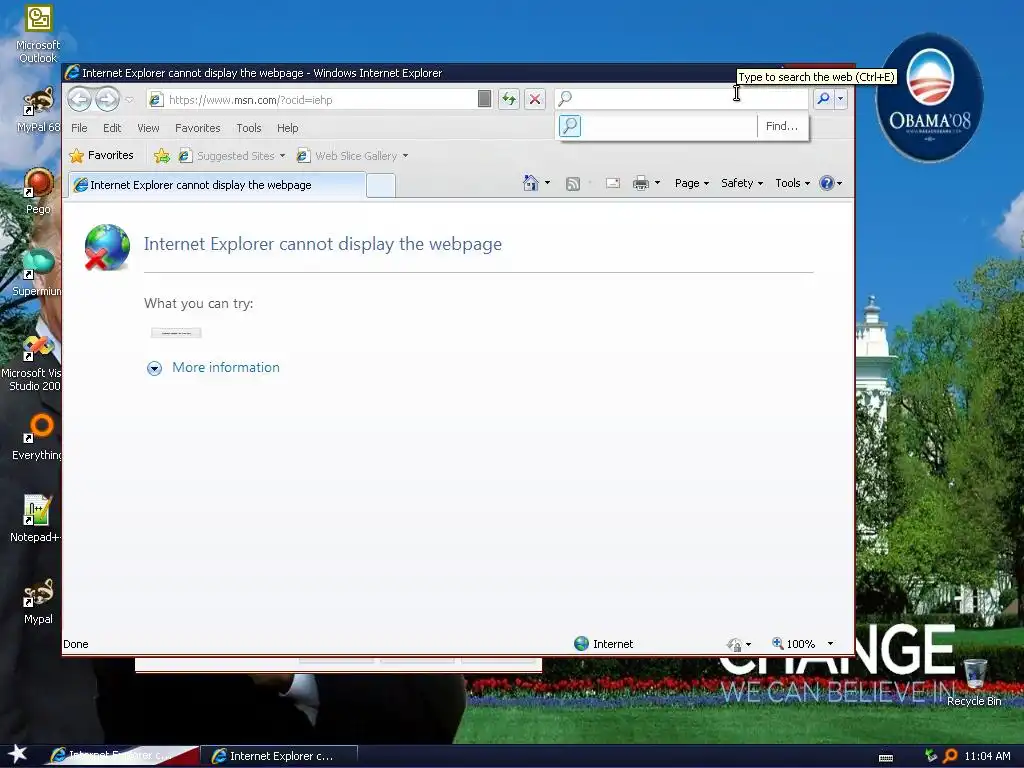1024x768 pixels.
Task: Select the 'Internet Explorer cannot display' tab
Action: pyautogui.click(x=217, y=185)
